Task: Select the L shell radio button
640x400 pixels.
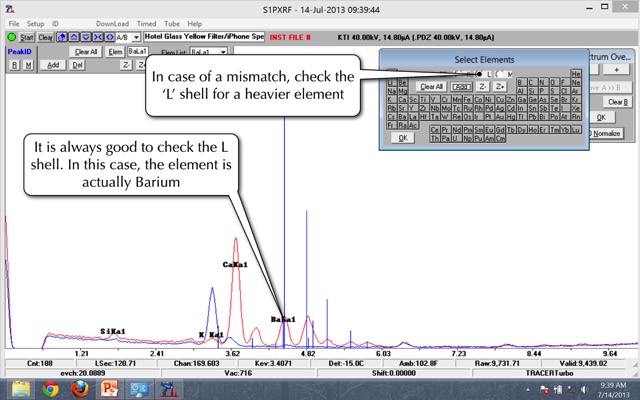Action: (x=480, y=74)
